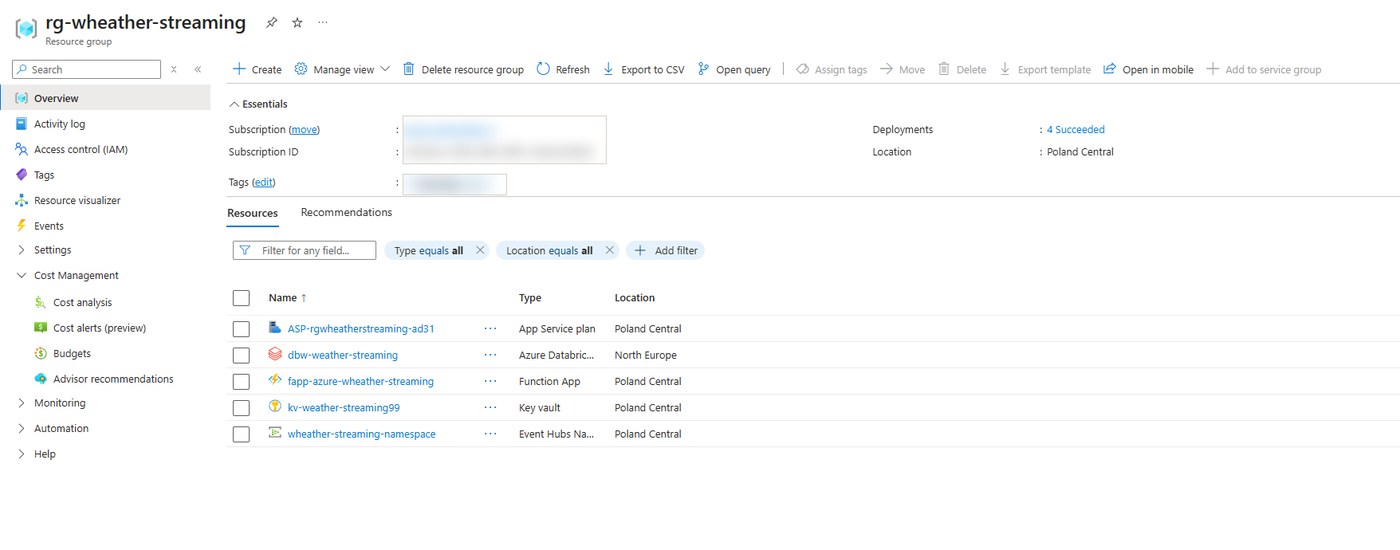Click the Key vault resource icon
The height and width of the screenshot is (550, 1400).
coord(275,407)
